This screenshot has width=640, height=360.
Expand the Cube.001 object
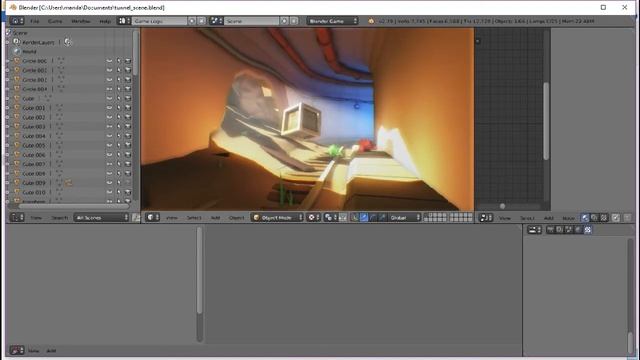coord(7,108)
